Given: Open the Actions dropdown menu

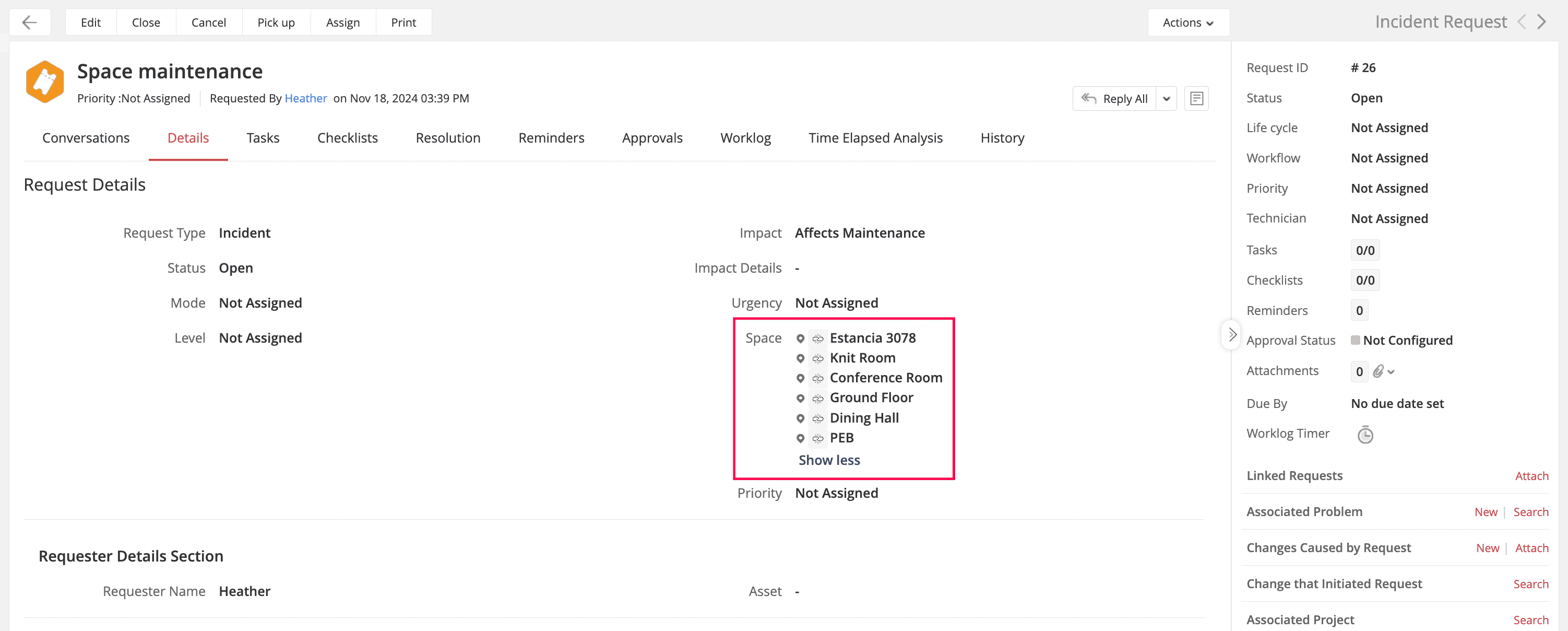Looking at the screenshot, I should coord(1187,22).
